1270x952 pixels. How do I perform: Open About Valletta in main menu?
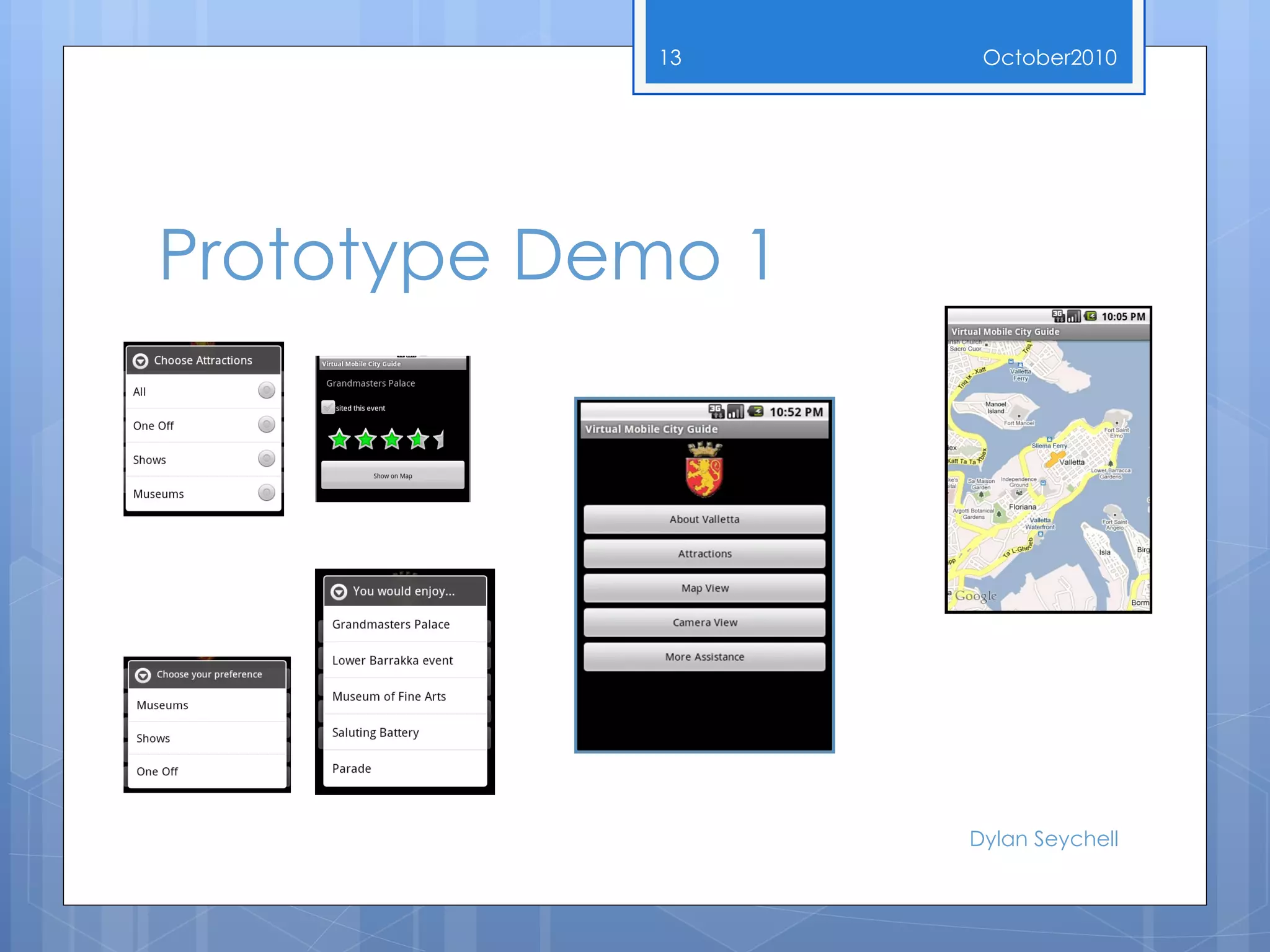coord(704,519)
